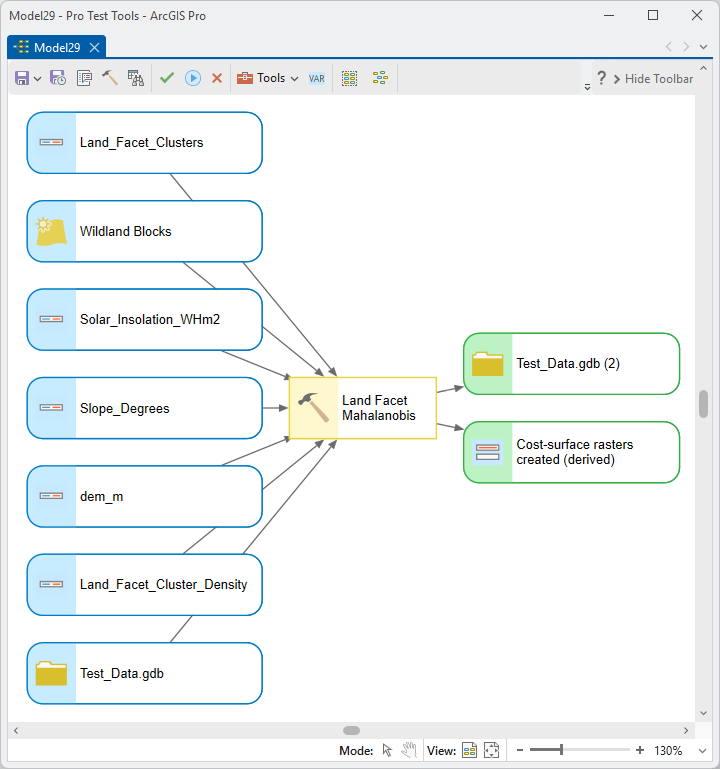Click the Select All icon
The width and height of the screenshot is (720, 769).
(x=349, y=78)
